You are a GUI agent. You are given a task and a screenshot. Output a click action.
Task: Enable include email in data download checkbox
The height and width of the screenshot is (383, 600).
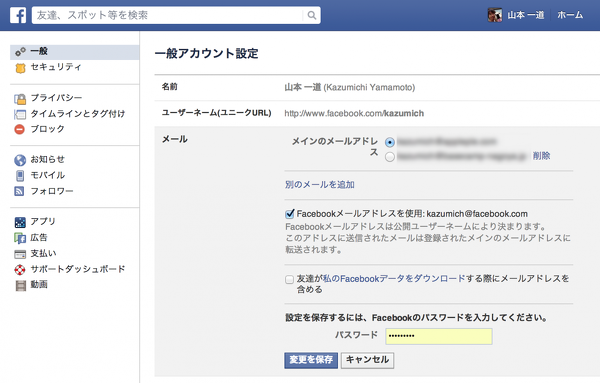[290, 279]
